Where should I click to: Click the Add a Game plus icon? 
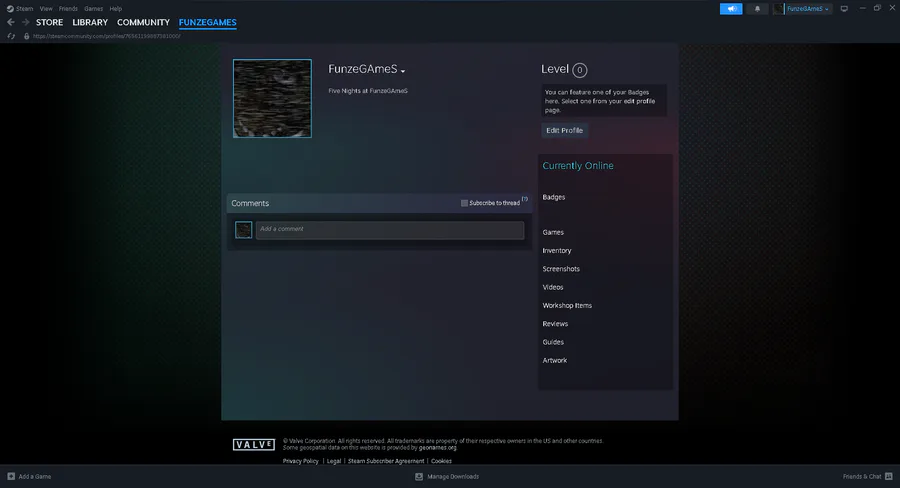[x=11, y=476]
